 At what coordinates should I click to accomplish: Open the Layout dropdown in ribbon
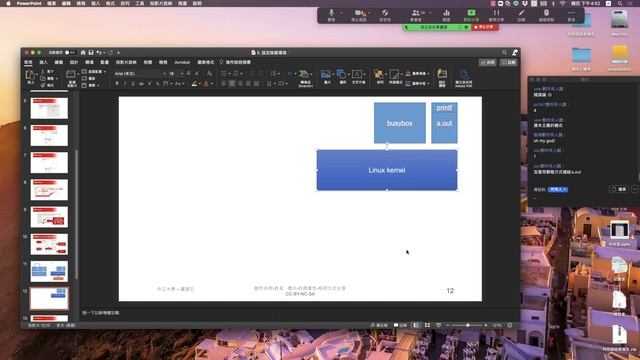94,71
